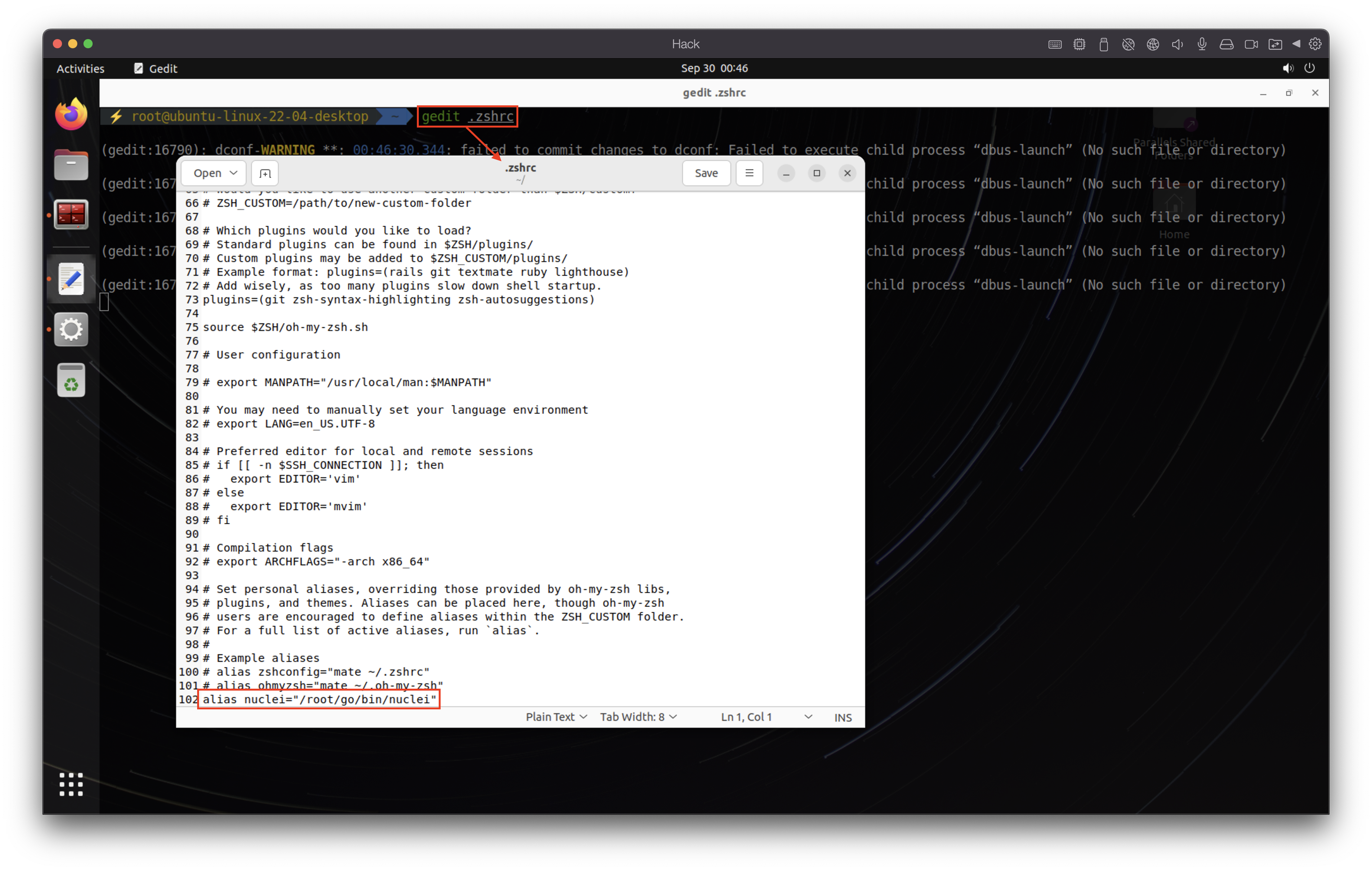Open the USB devices icon

1104,44
